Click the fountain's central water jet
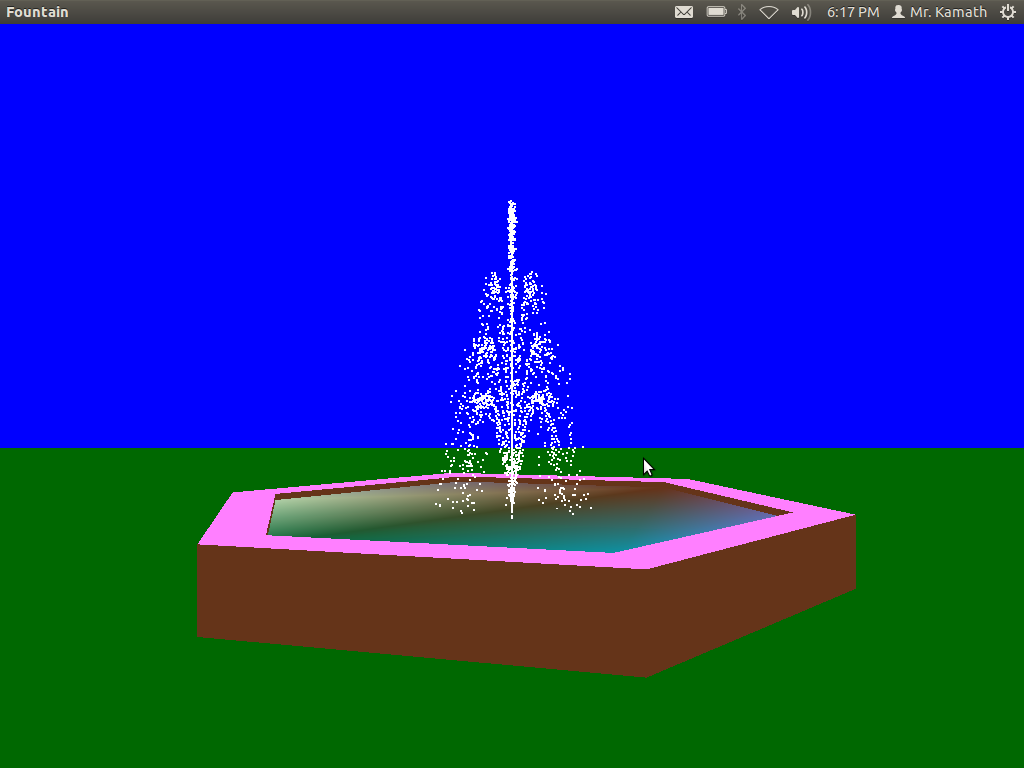The image size is (1024, 768). click(x=513, y=350)
